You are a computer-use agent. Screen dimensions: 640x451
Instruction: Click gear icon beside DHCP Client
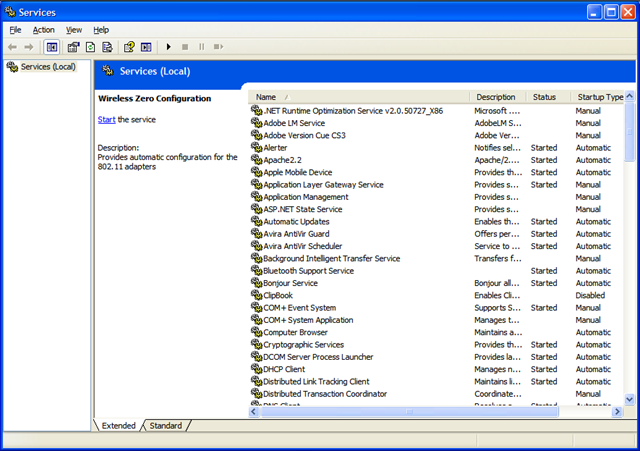[x=256, y=369]
